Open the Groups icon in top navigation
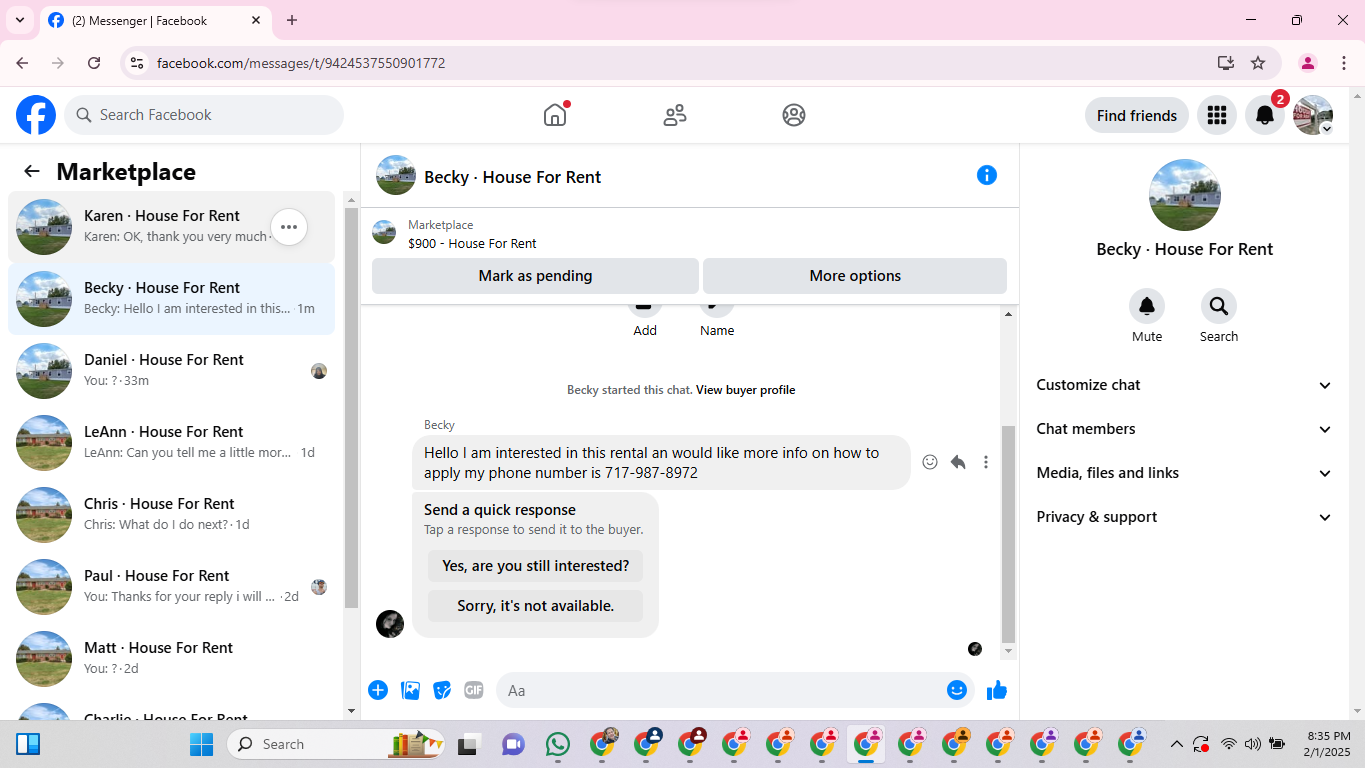Viewport: 1365px width, 768px height. (794, 115)
